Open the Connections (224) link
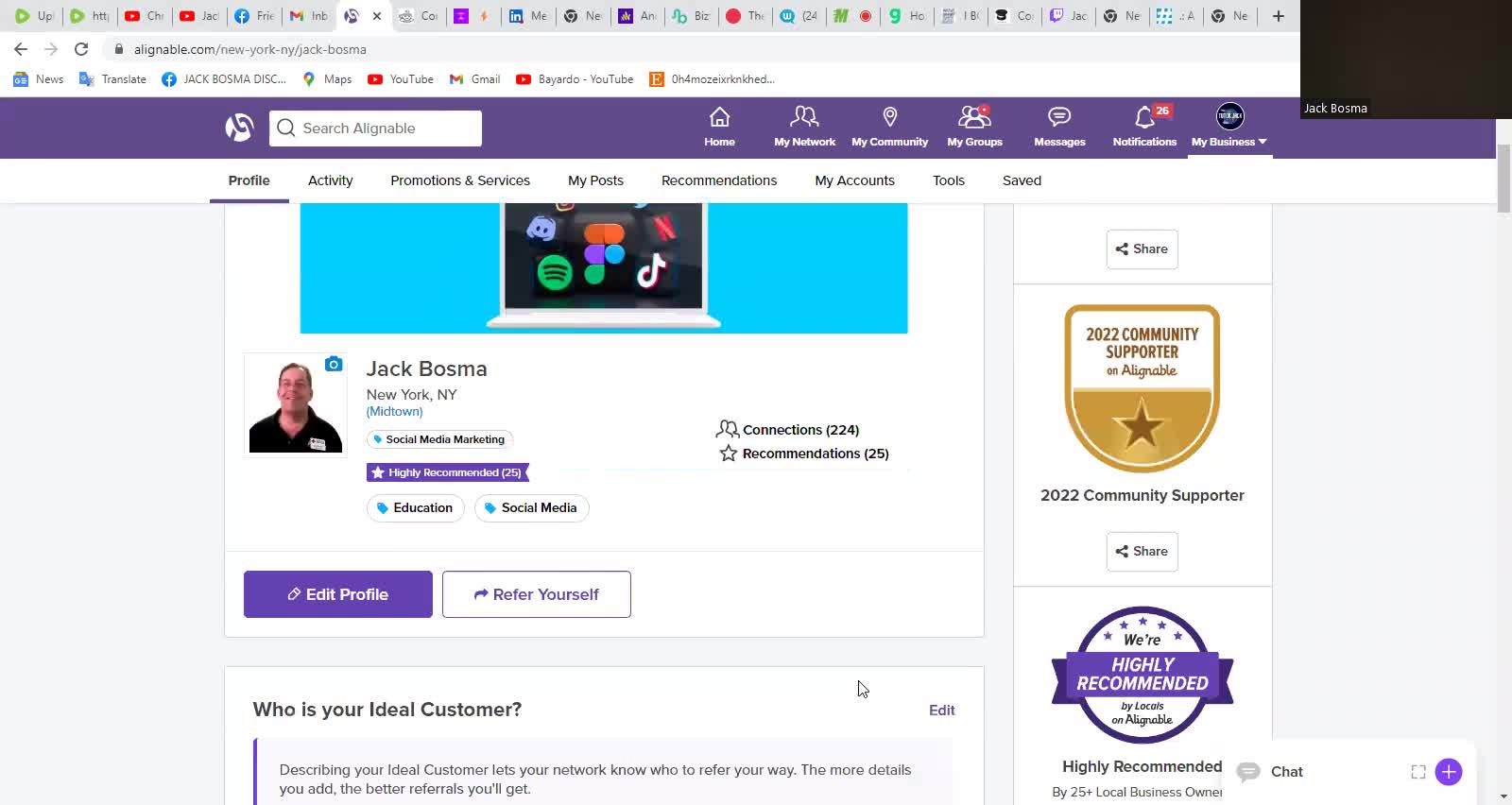Screen dimensions: 1512x805 (788, 430)
